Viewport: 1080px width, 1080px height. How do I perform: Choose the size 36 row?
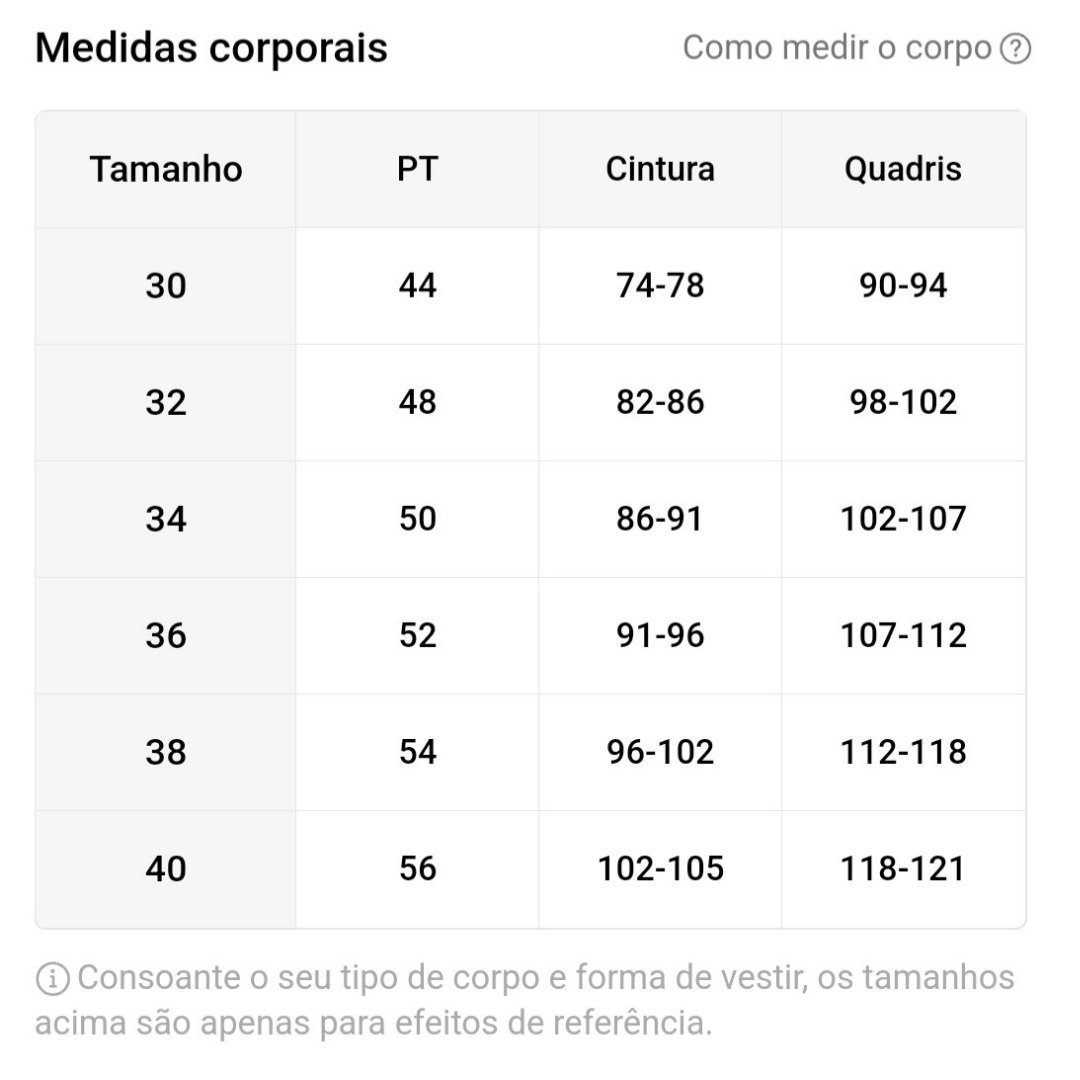click(x=530, y=635)
